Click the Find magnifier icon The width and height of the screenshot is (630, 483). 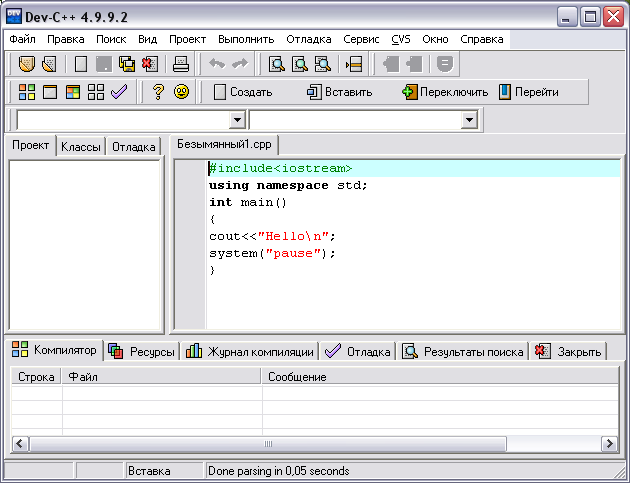(x=277, y=64)
